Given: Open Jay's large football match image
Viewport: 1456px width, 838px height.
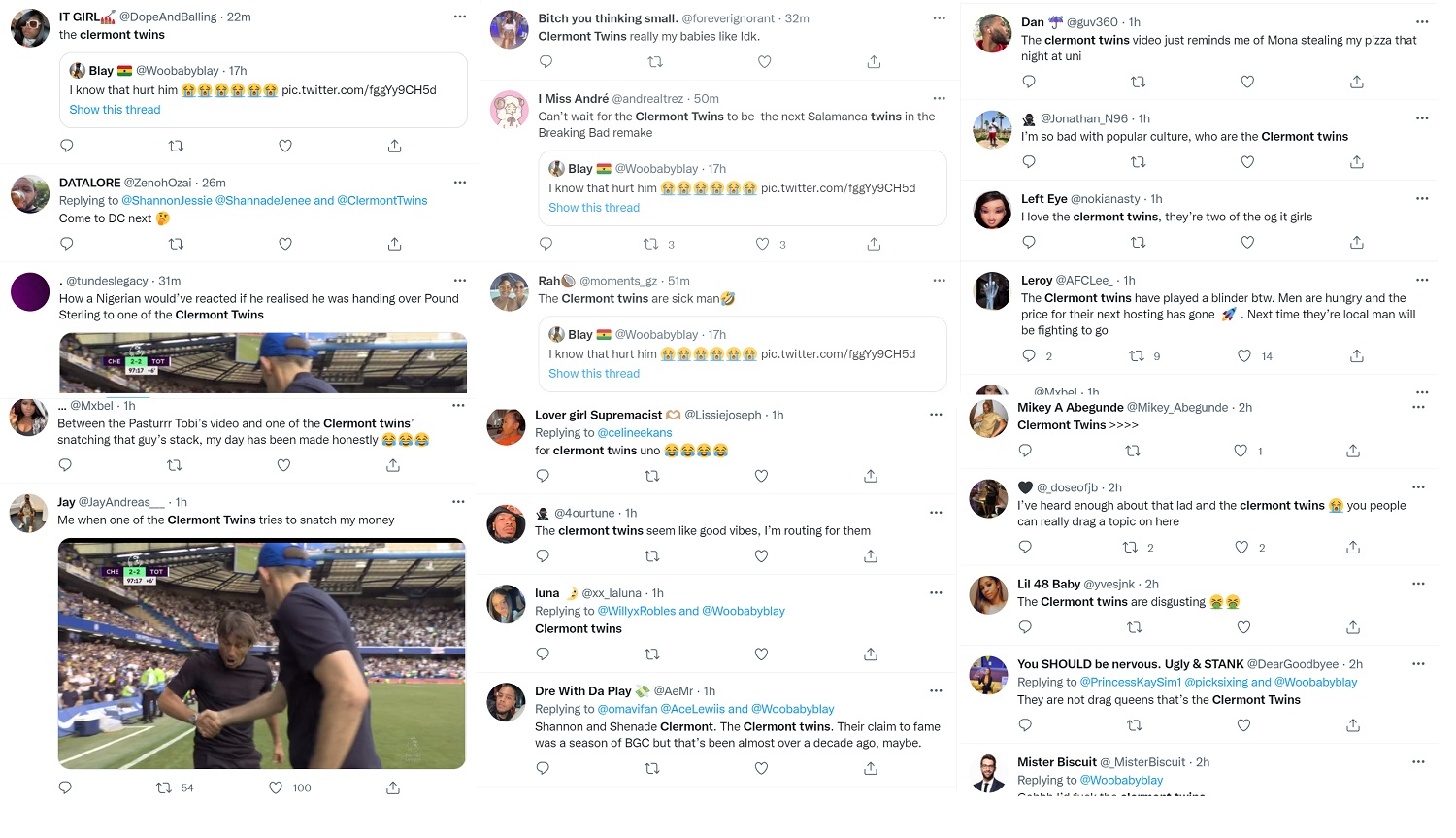Looking at the screenshot, I should (x=262, y=654).
